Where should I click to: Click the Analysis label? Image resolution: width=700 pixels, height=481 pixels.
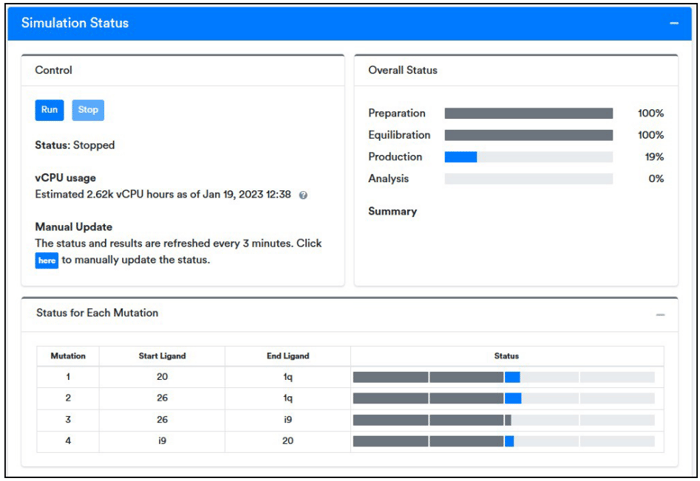tap(388, 179)
